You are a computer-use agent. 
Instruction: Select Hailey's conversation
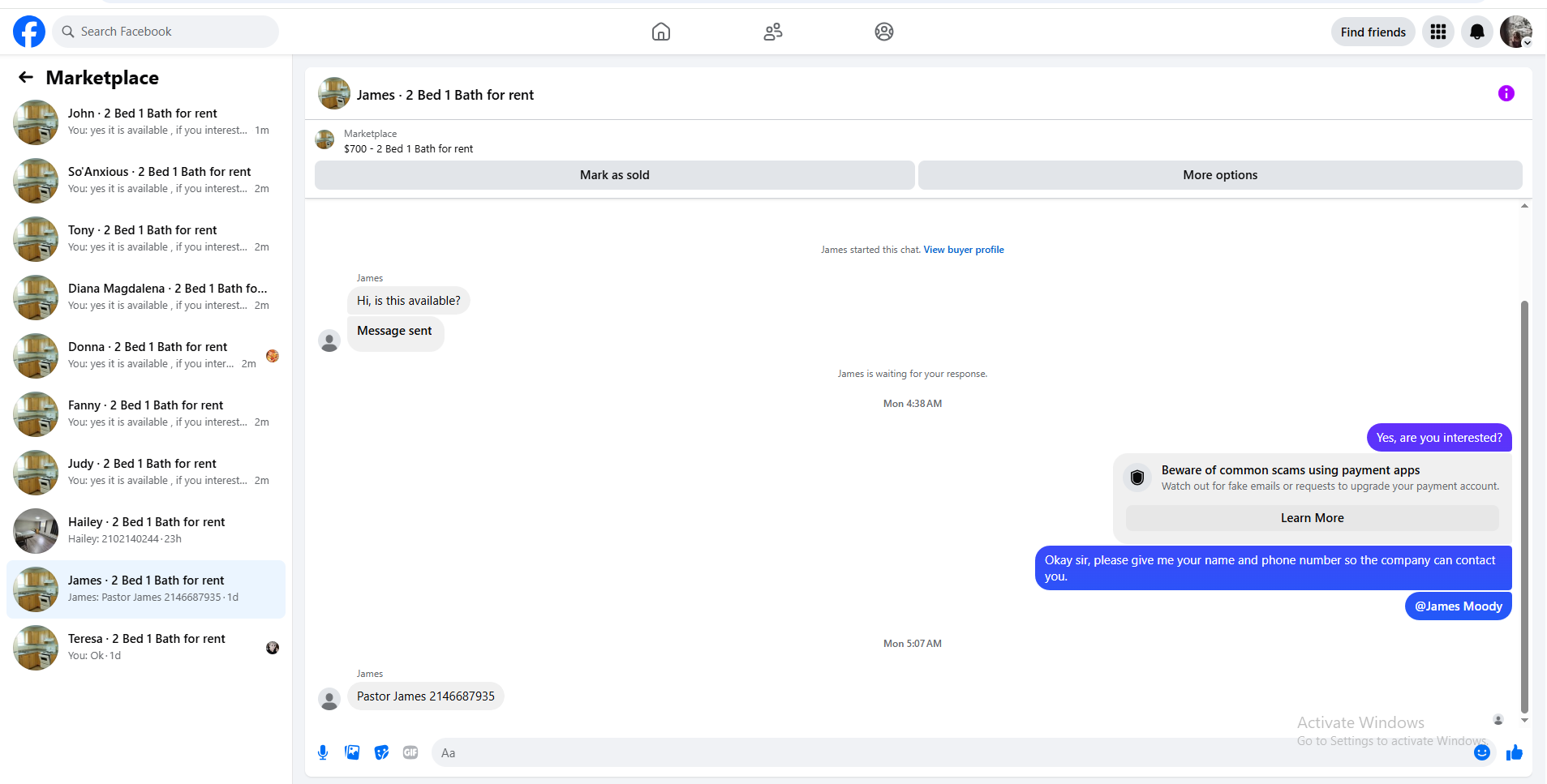[x=146, y=531]
